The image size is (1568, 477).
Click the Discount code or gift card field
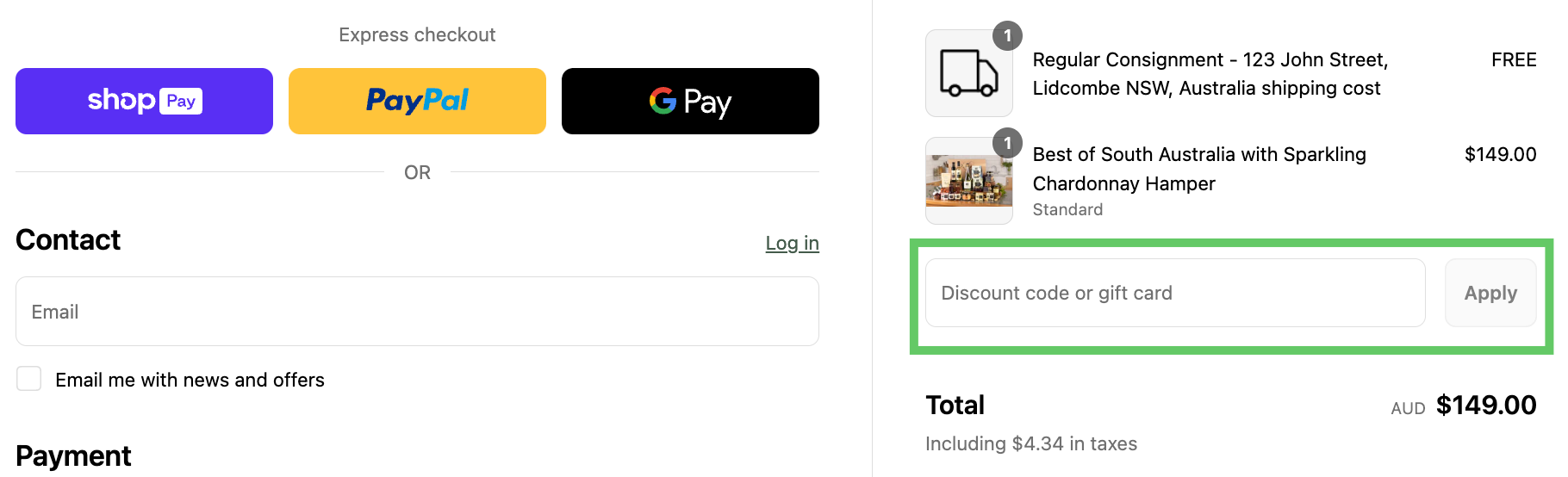tap(1175, 293)
